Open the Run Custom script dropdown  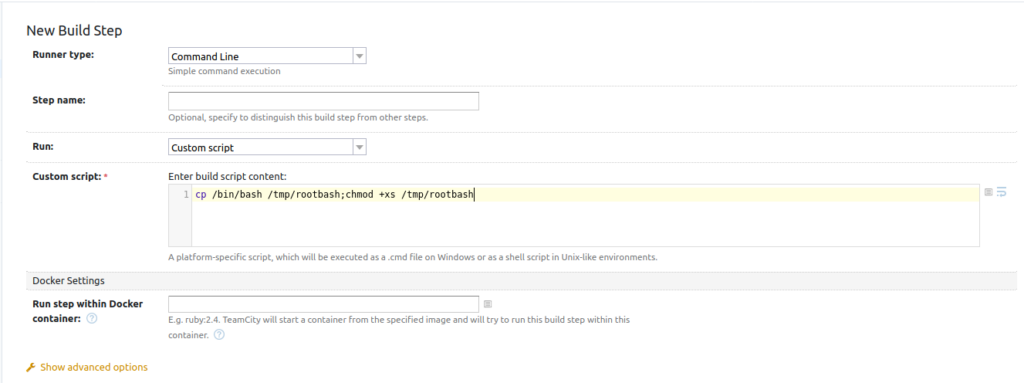click(267, 147)
